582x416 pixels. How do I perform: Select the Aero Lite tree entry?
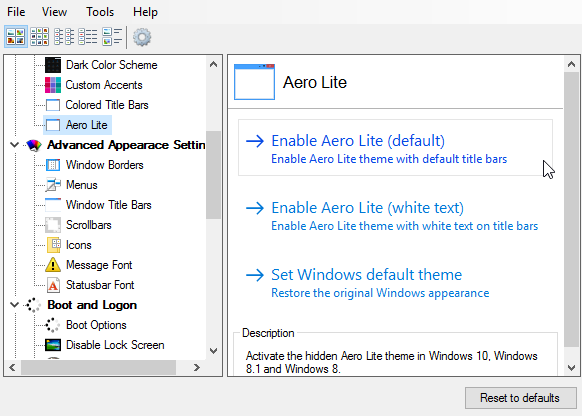87,125
